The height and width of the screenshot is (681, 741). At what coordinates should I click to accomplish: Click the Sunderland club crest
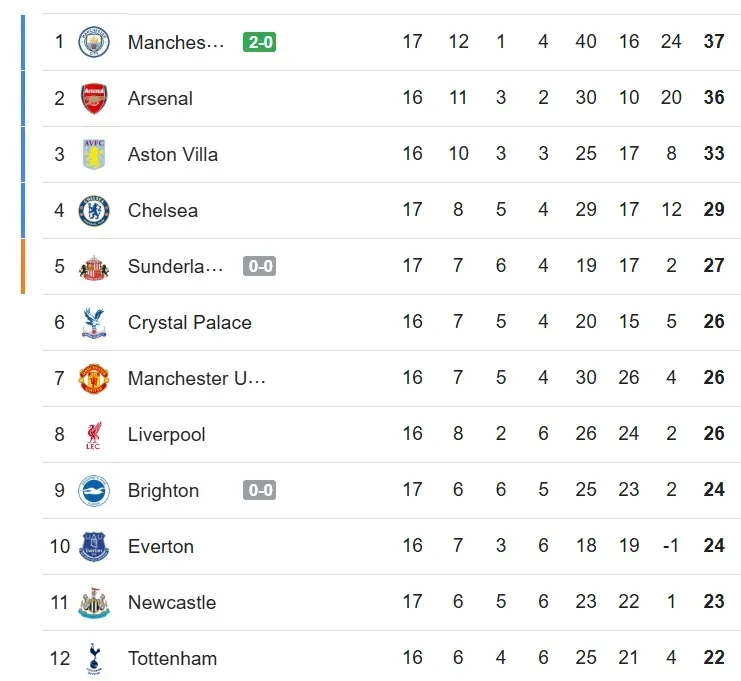(x=94, y=266)
